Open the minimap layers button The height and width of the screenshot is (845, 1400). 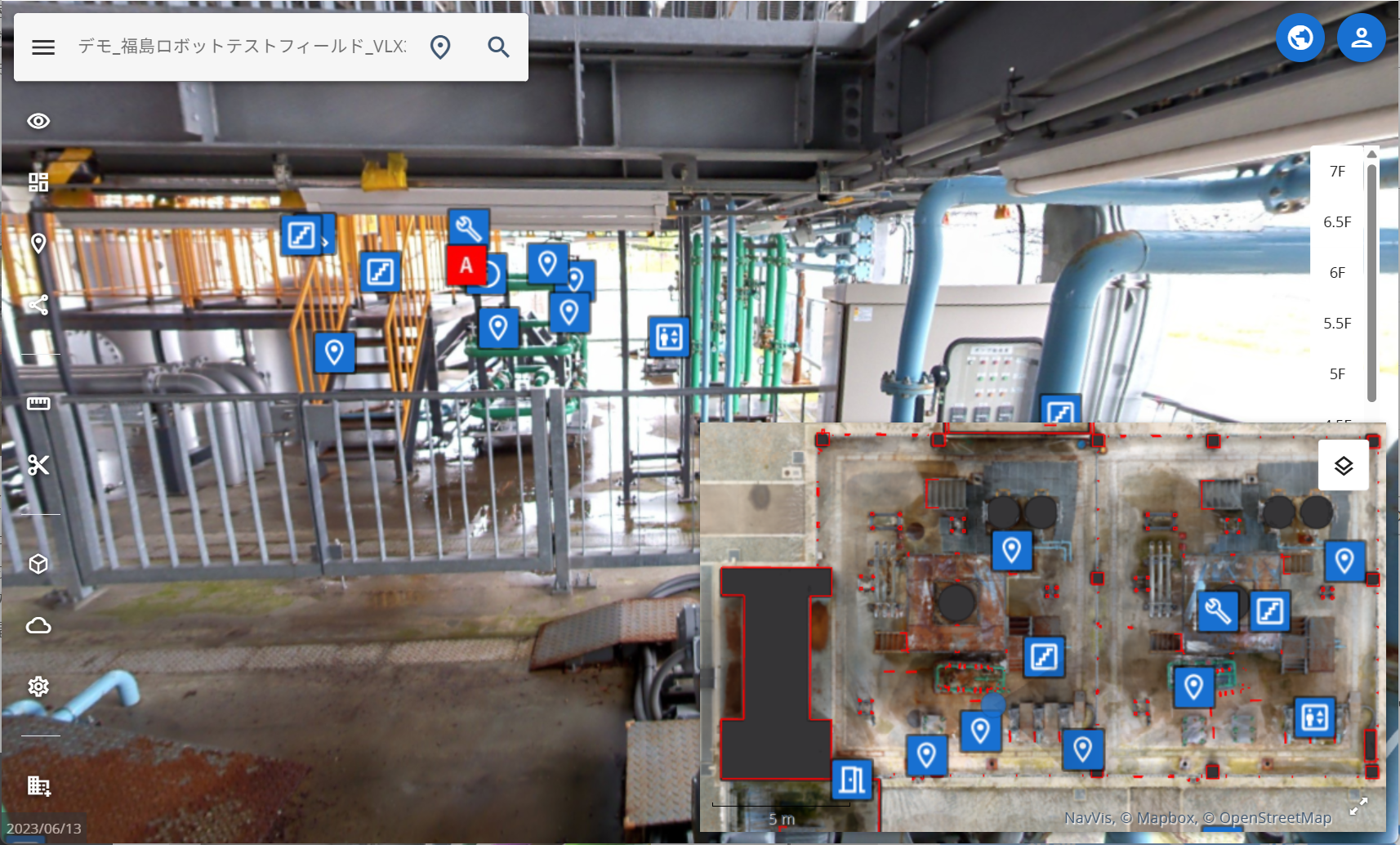[1344, 466]
